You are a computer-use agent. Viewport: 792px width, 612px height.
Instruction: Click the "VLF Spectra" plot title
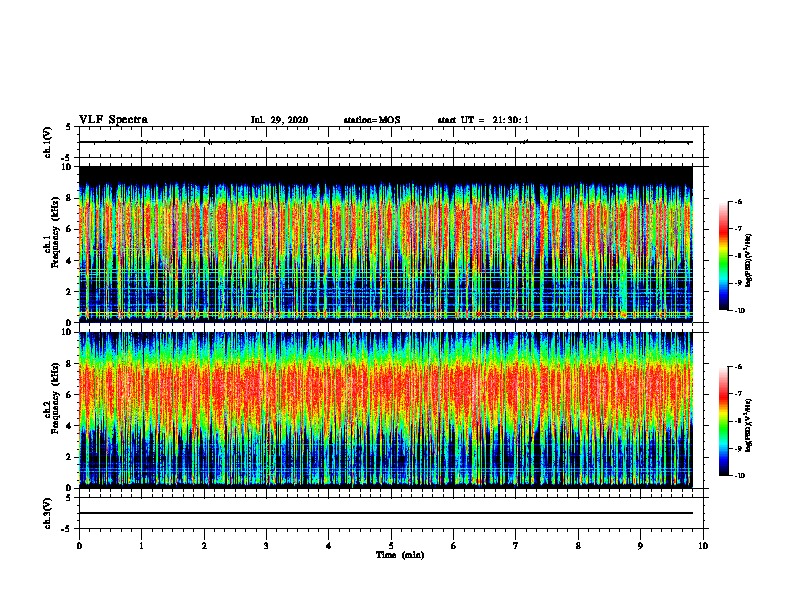(113, 120)
